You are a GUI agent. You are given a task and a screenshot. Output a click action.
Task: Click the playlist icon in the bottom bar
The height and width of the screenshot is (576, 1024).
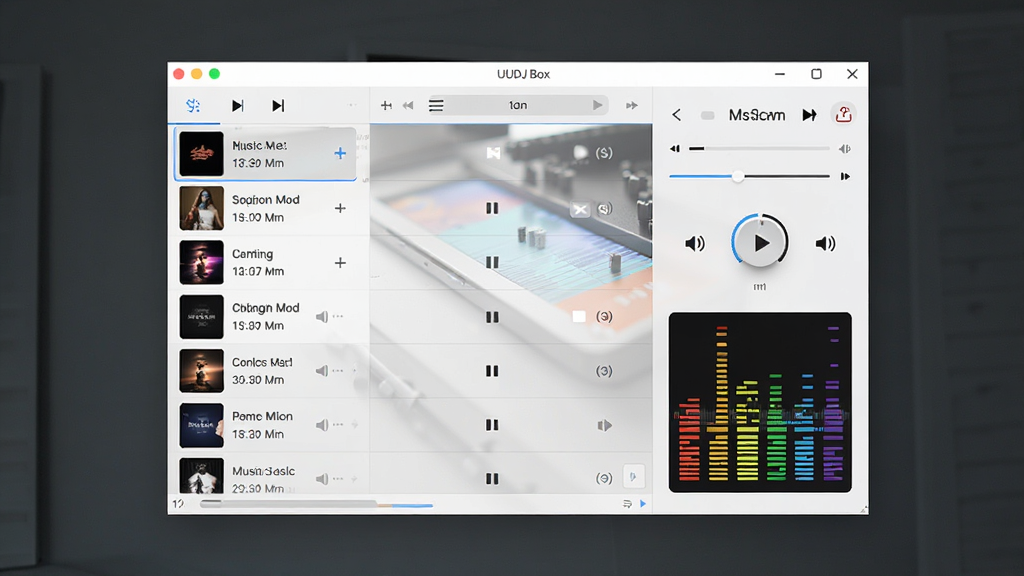pyautogui.click(x=628, y=504)
